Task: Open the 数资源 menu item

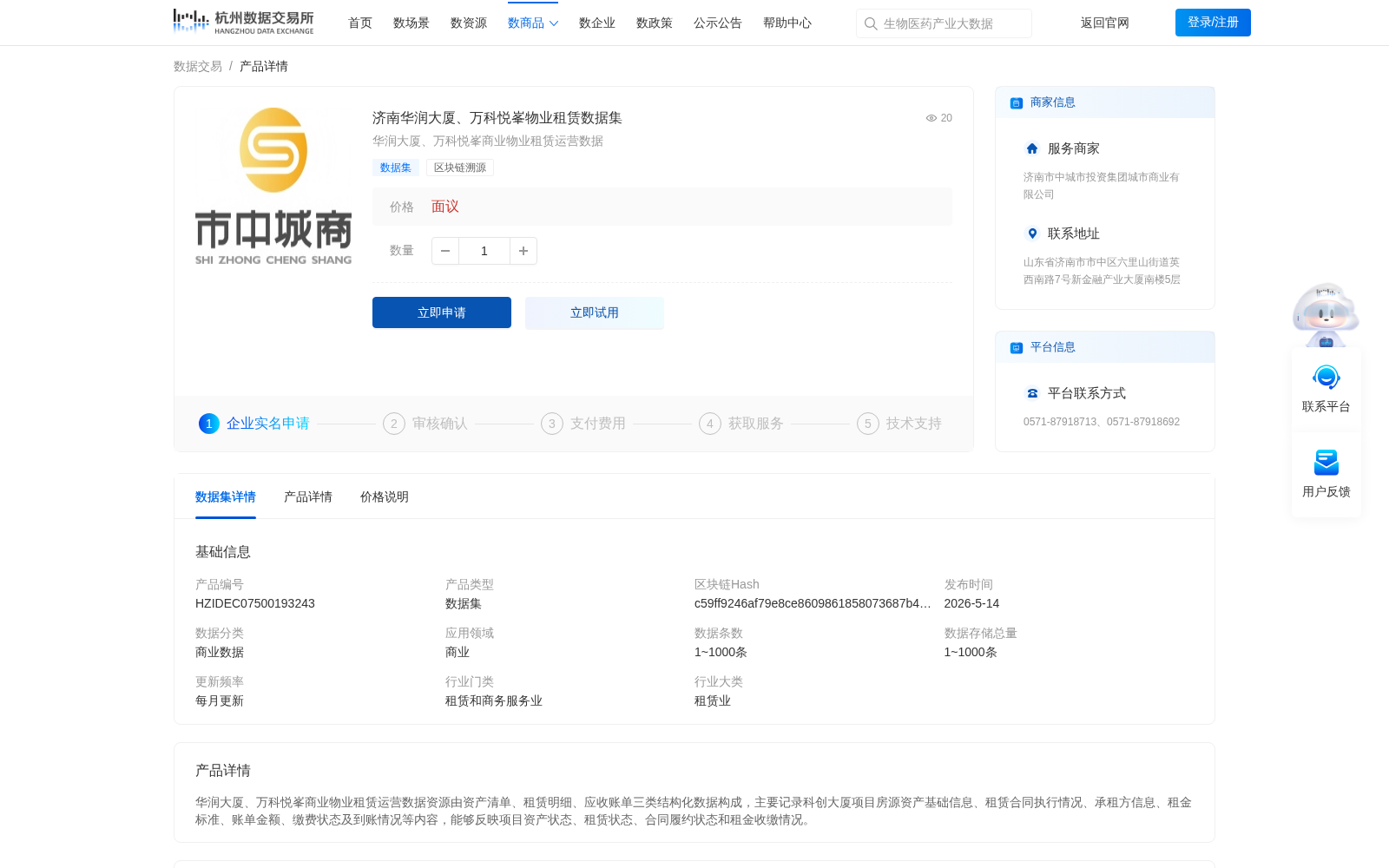Action: (469, 23)
